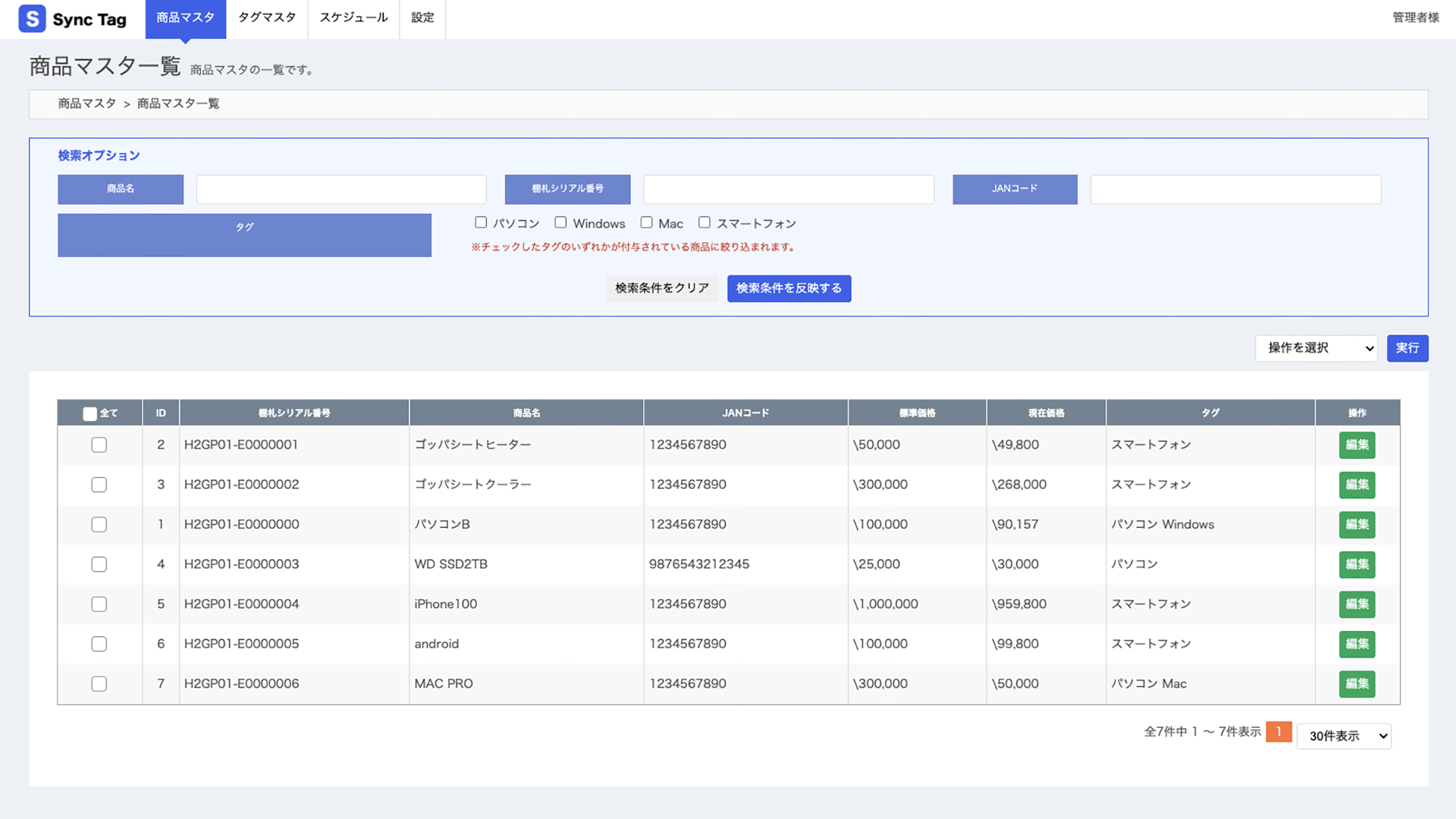Open the 30件表示 page size dropdown

click(1344, 736)
